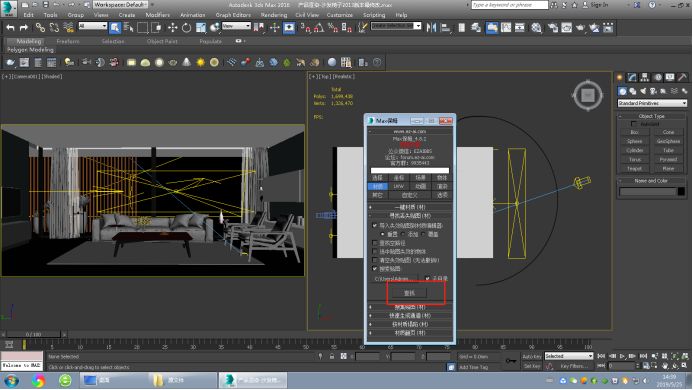Switch to the Object Paint ribbon tab
The width and height of the screenshot is (693, 390).
click(162, 41)
